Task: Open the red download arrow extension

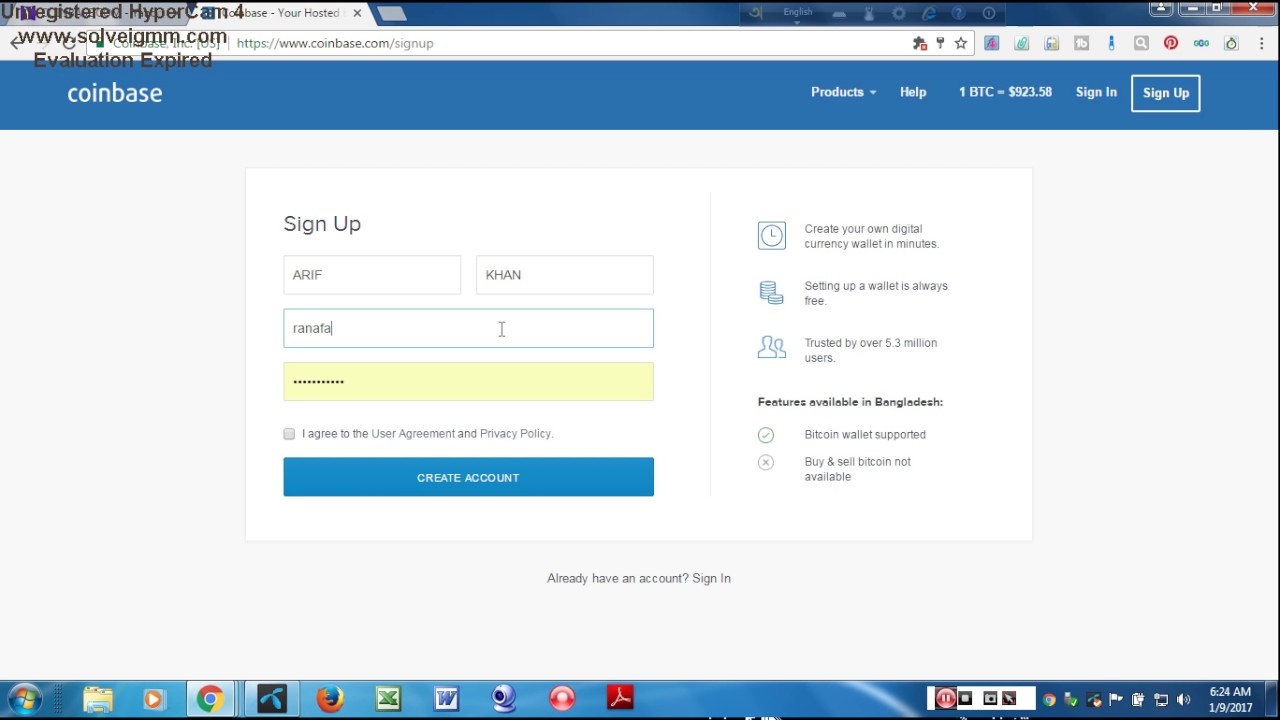Action: (x=991, y=43)
